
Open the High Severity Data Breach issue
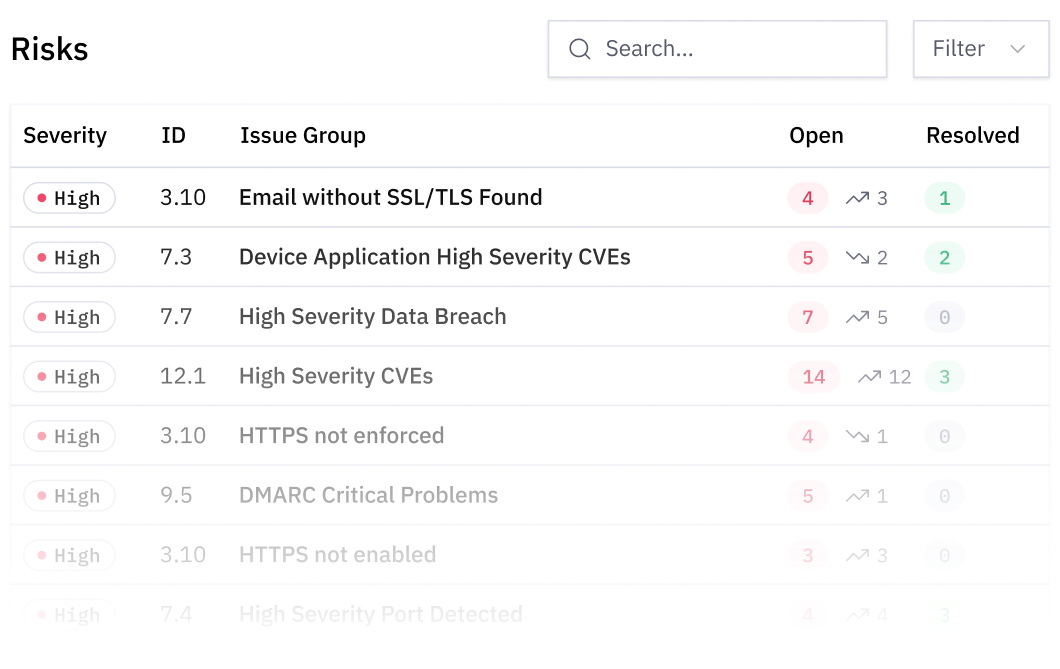point(372,317)
